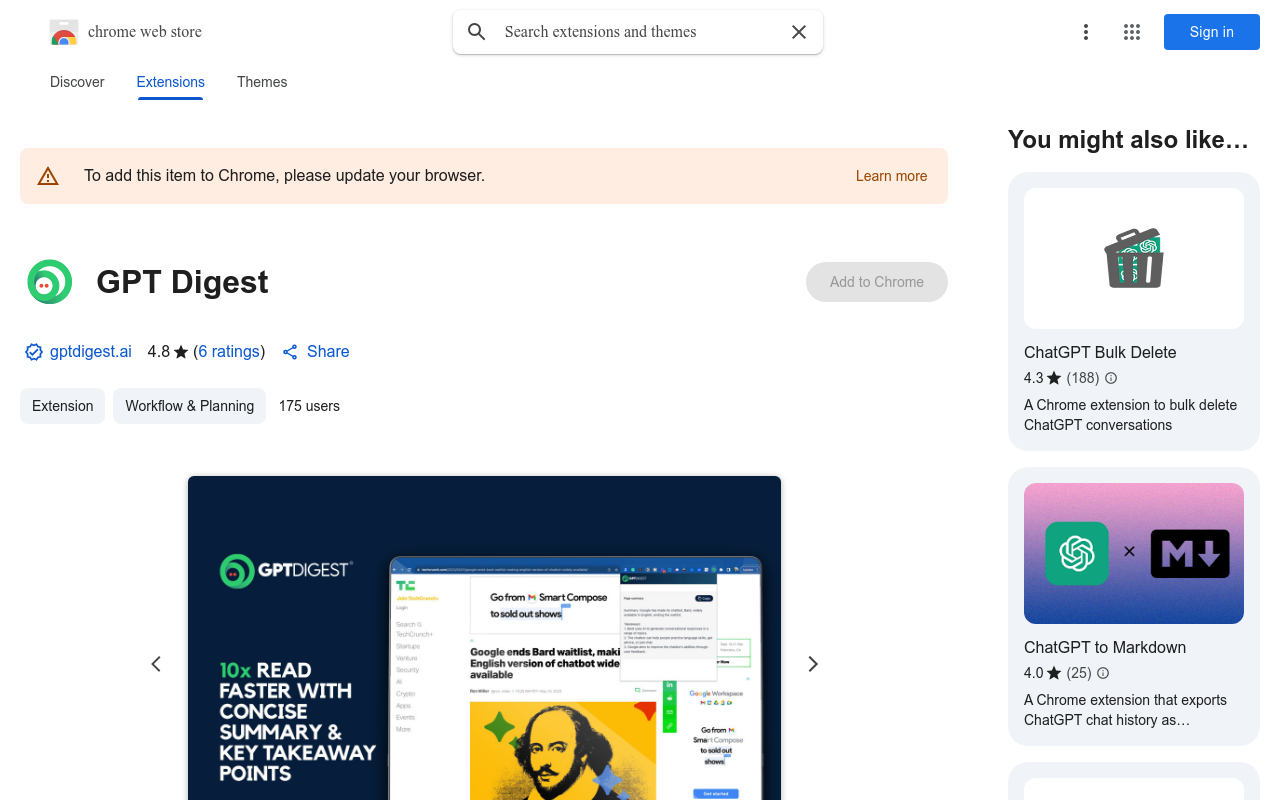1280x800 pixels.
Task: Open the ChatGPT Bulk Delete title
Action: click(x=1100, y=352)
